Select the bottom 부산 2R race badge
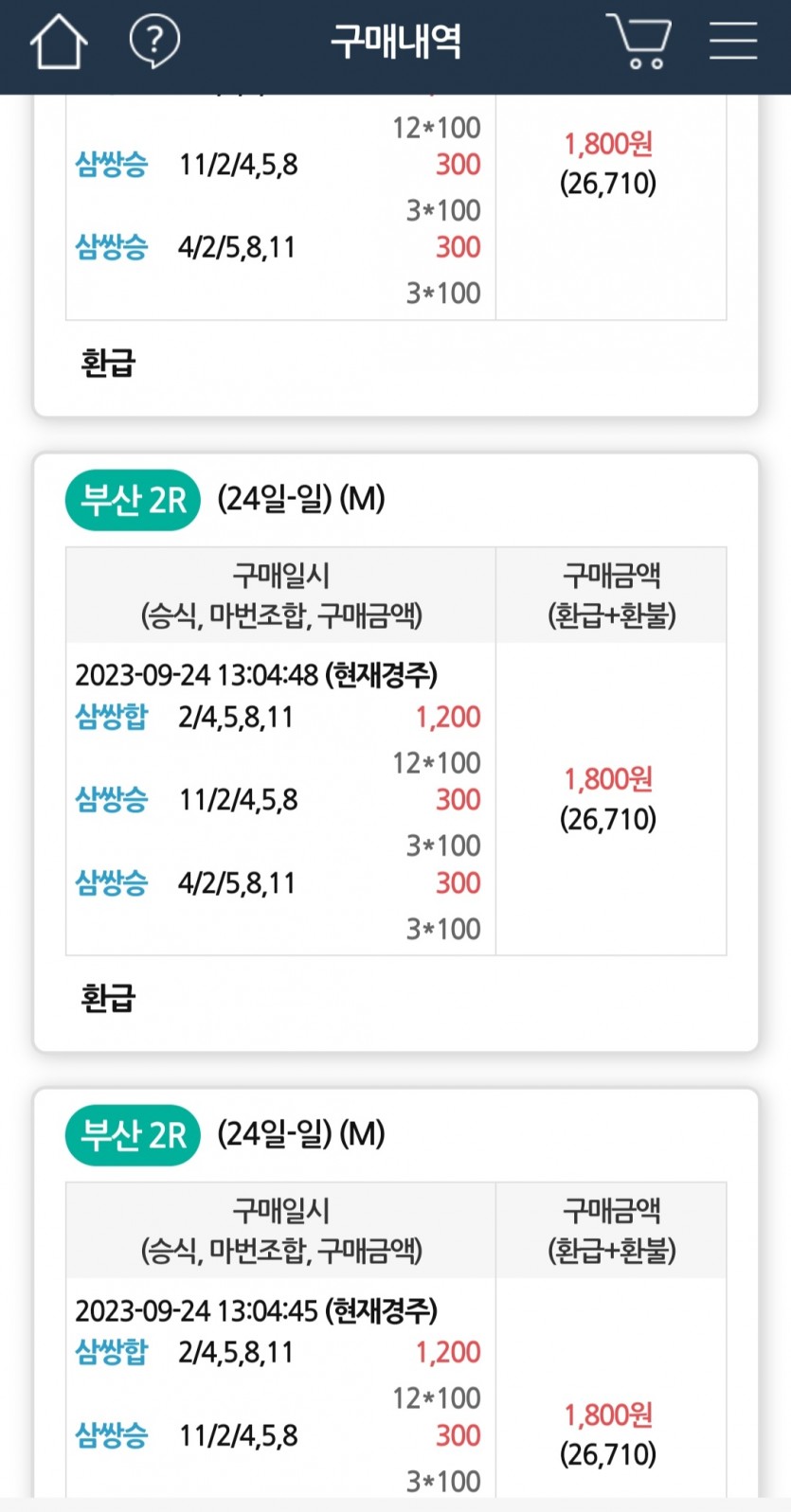This screenshot has height=1512, width=791. (133, 1134)
